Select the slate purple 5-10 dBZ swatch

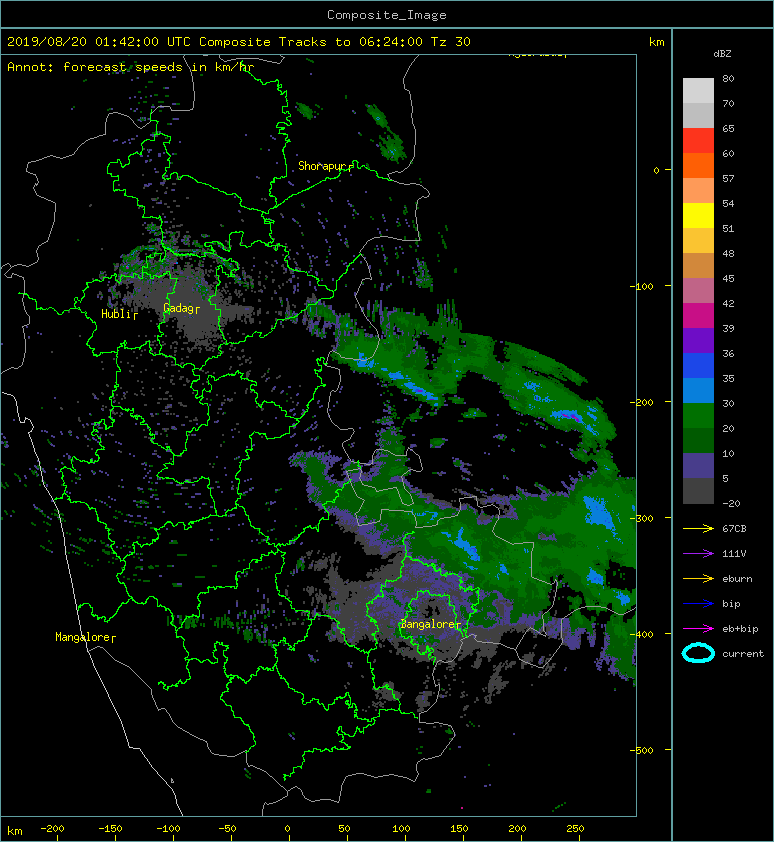(698, 465)
